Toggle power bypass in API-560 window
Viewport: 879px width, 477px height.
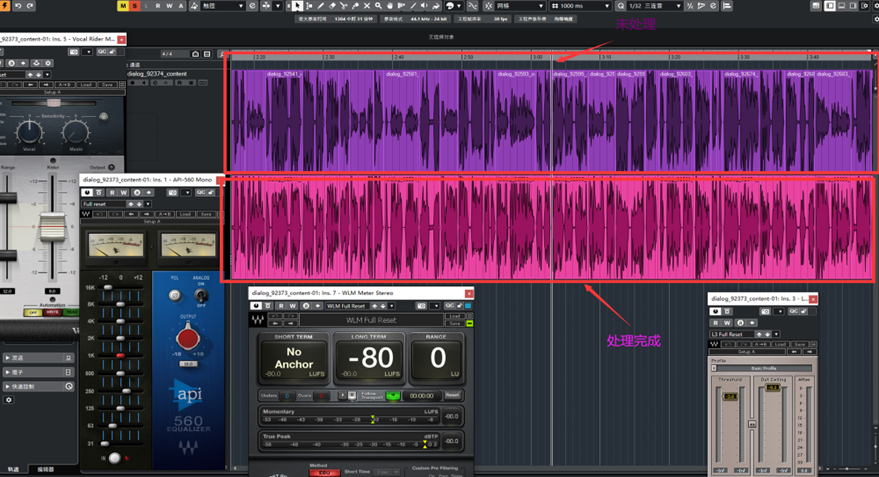pos(87,192)
